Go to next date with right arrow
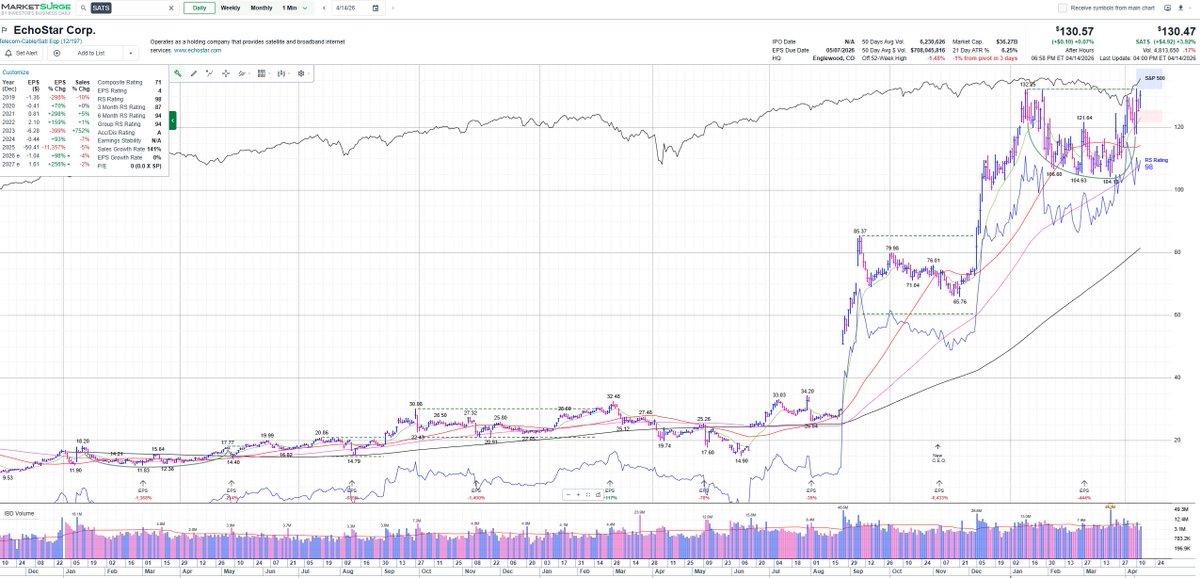Viewport: 1200px width, 578px height. point(393,8)
